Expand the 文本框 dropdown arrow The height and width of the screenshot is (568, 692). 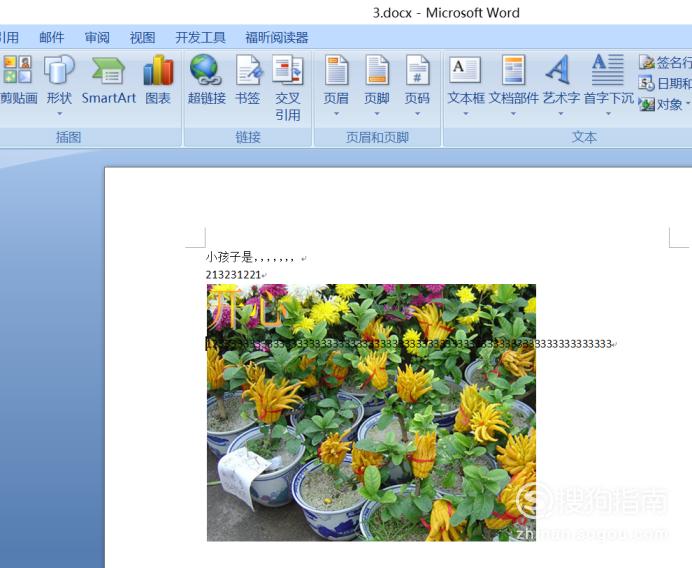click(x=466, y=114)
